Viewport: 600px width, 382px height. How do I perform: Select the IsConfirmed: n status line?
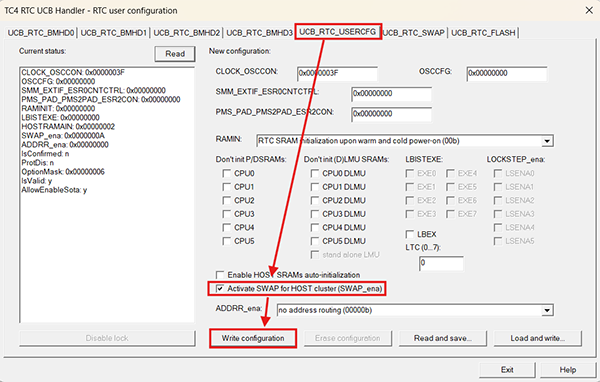[x=45, y=154]
